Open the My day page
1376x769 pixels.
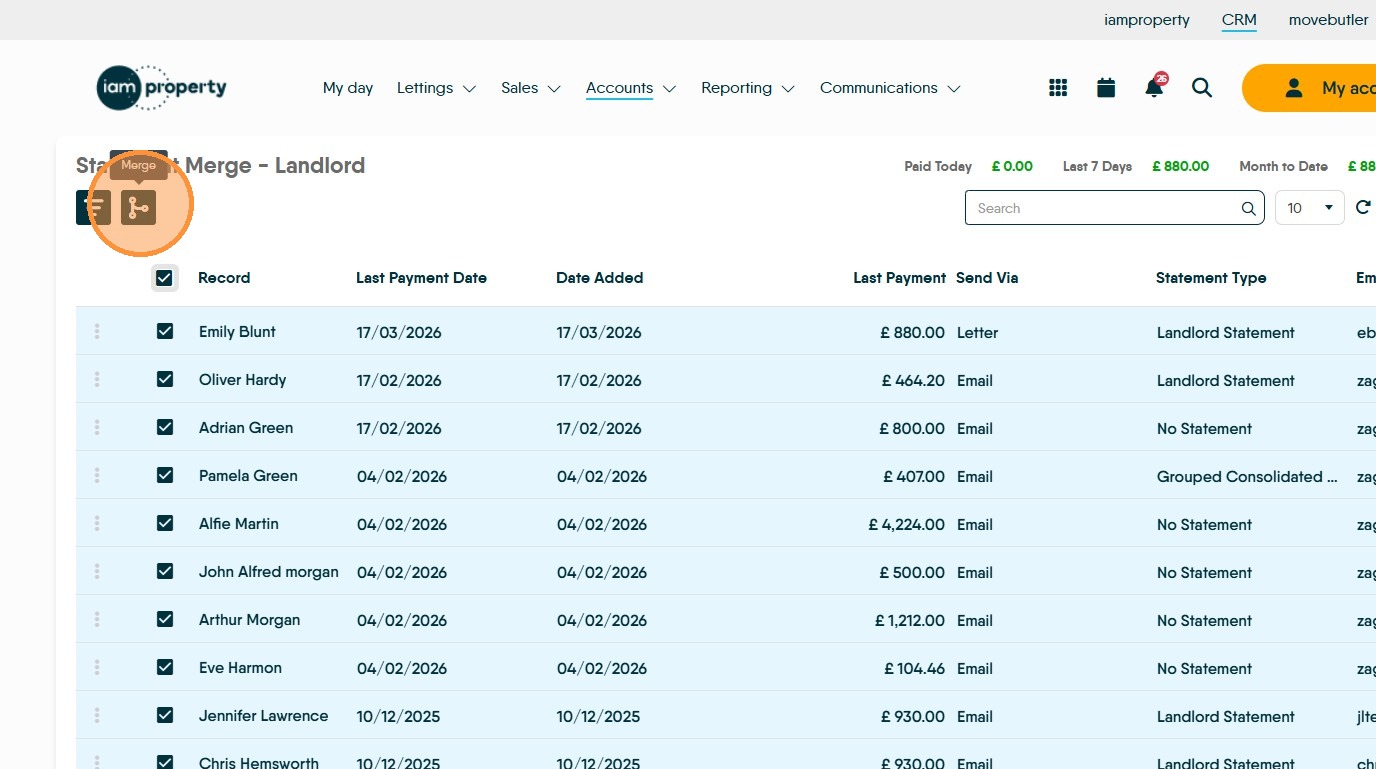[348, 88]
